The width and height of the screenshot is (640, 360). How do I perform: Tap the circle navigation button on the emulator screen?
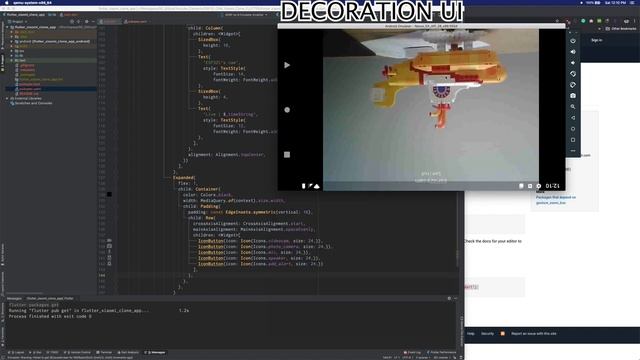click(x=287, y=110)
